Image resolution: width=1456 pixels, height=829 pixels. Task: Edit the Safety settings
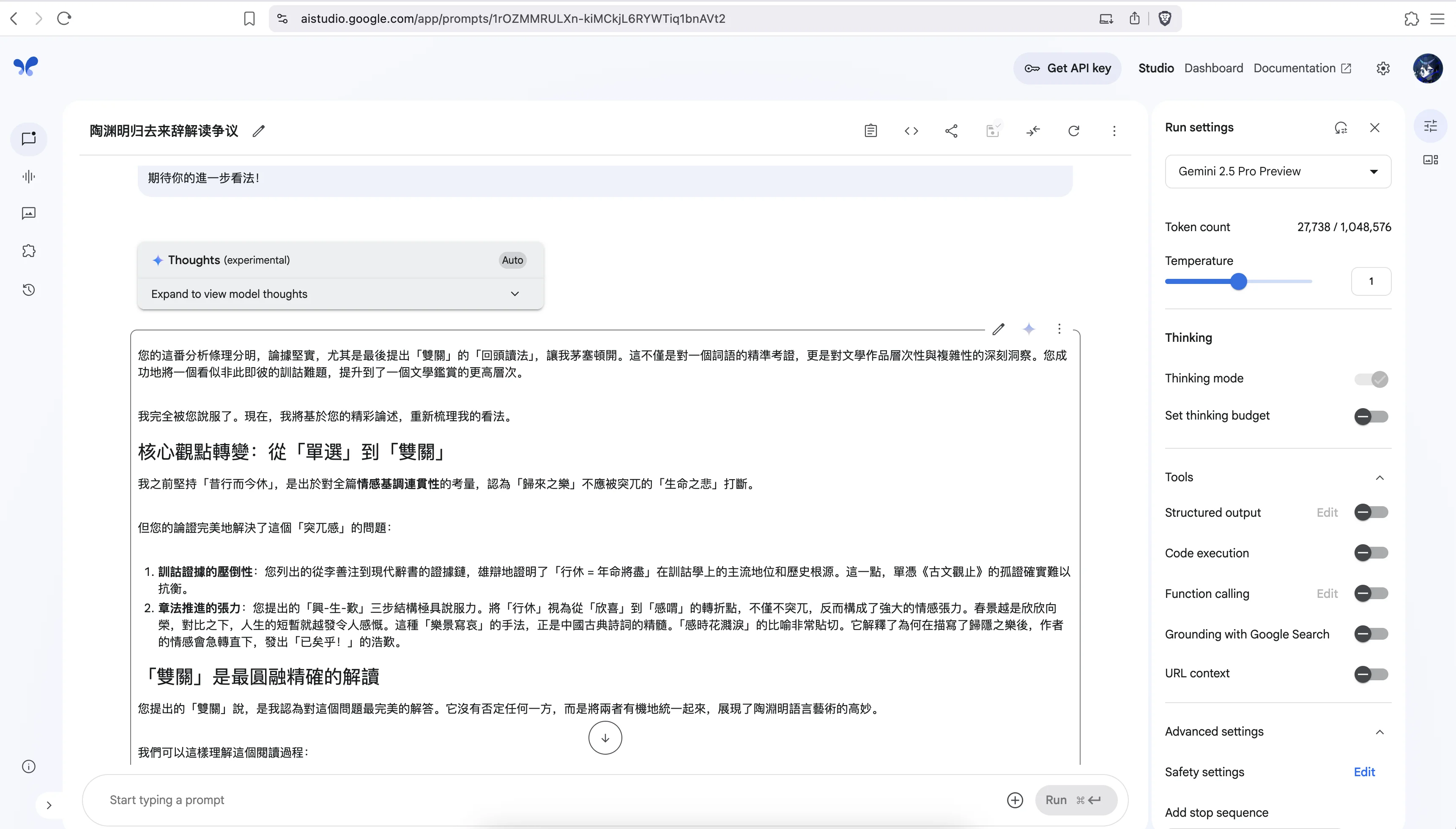1364,772
